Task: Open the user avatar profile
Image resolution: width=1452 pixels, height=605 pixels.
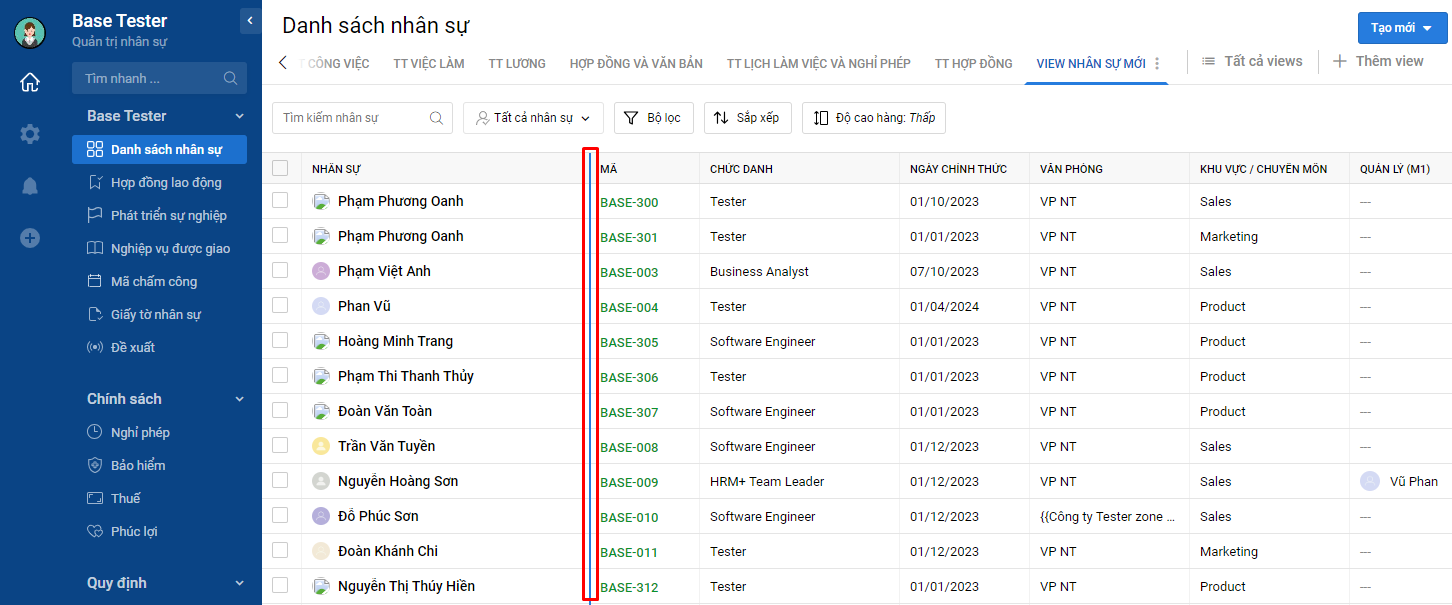Action: (30, 33)
